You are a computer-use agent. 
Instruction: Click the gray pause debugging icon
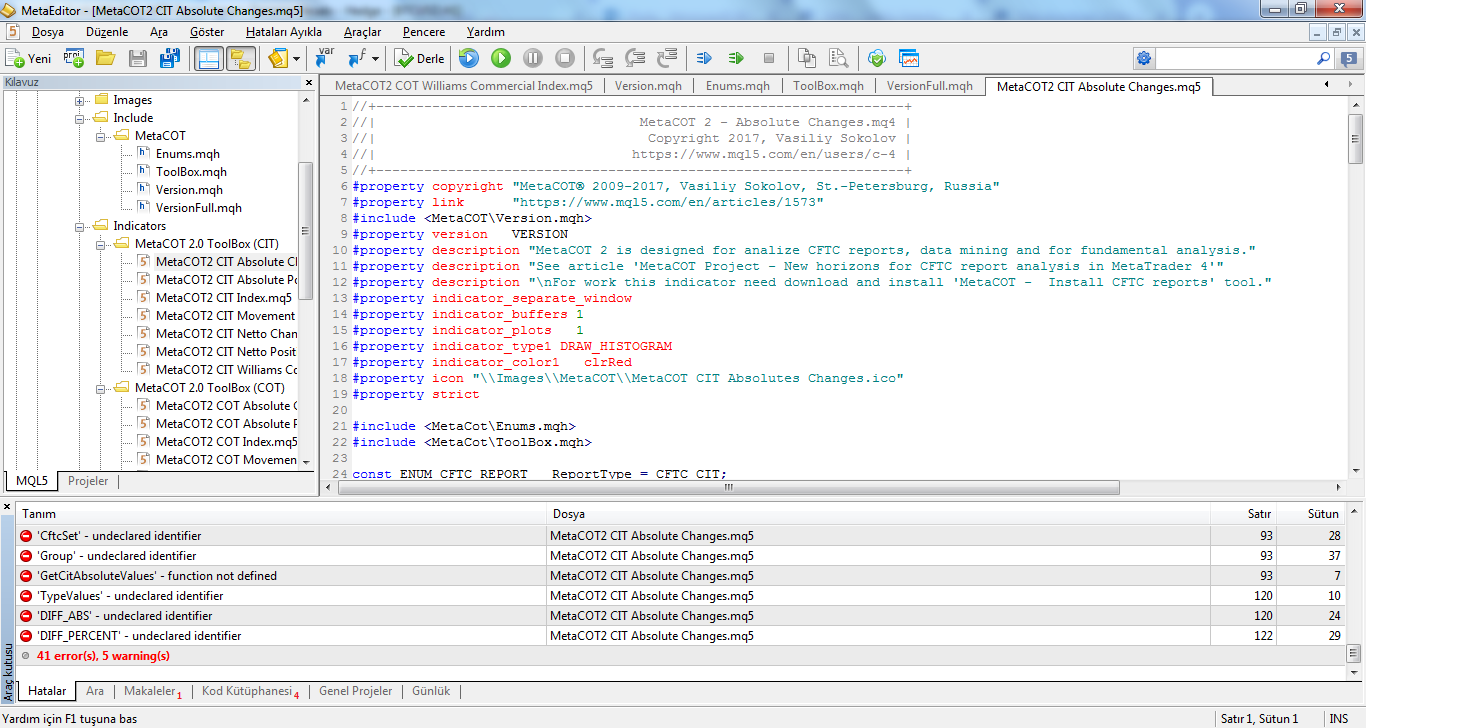pyautogui.click(x=533, y=59)
